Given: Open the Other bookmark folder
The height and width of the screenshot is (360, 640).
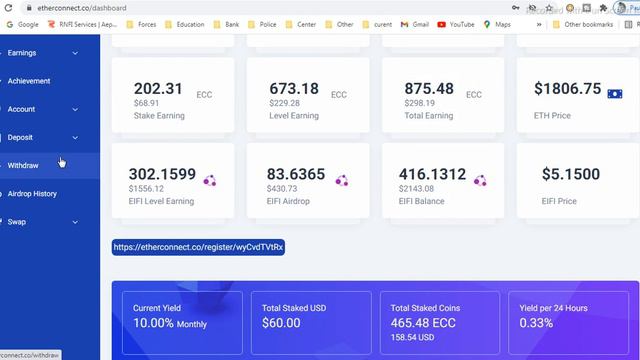Looking at the screenshot, I should pos(339,24).
